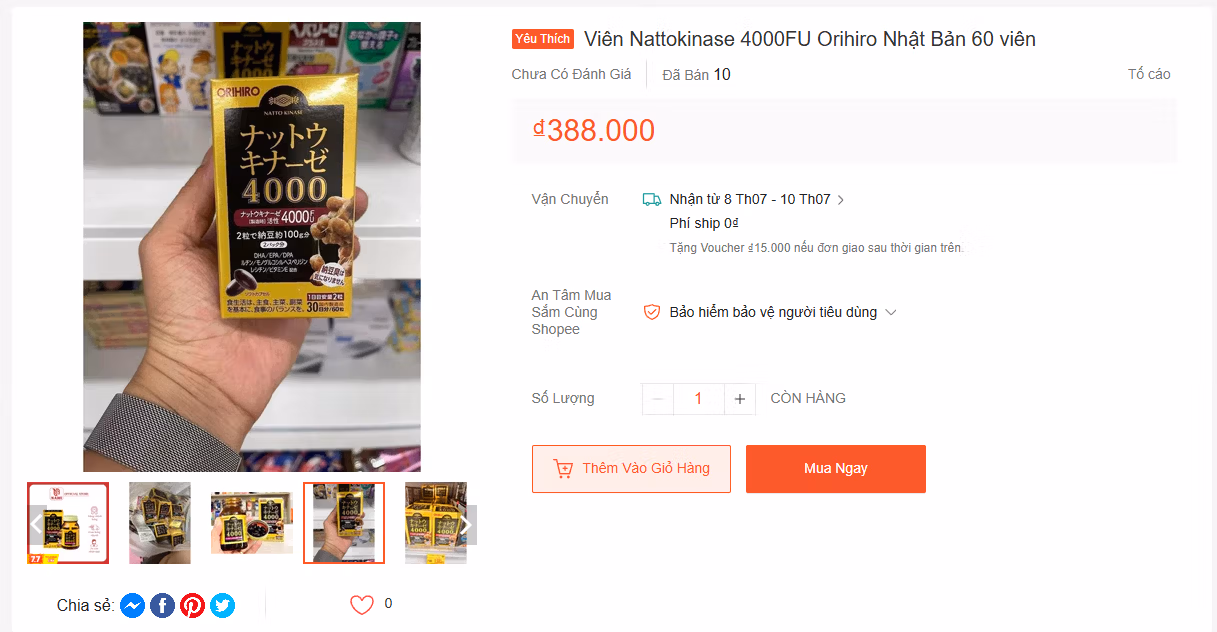Click Thêm Vào Giỏ Hàng button

point(631,469)
